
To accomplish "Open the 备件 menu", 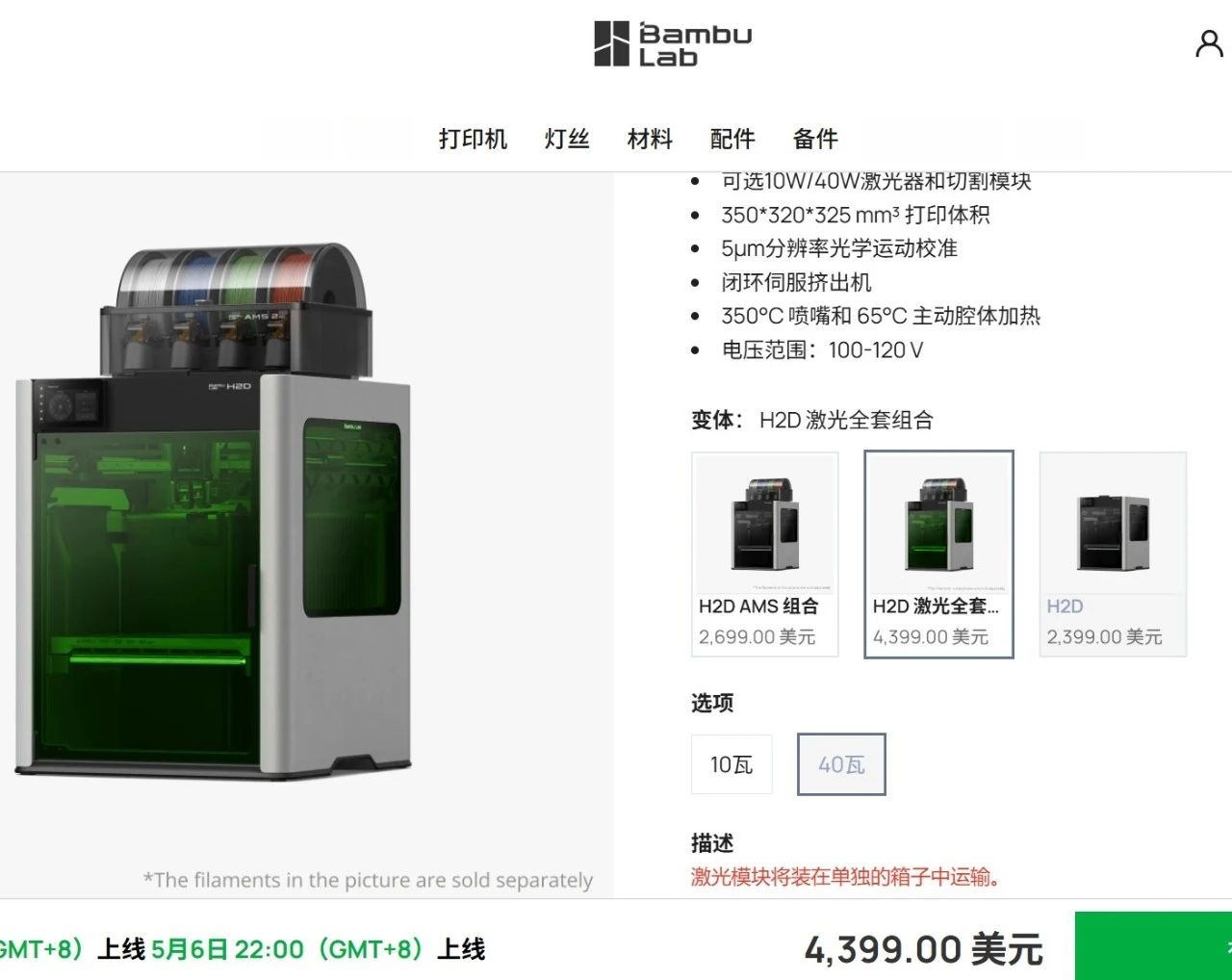I will point(815,139).
